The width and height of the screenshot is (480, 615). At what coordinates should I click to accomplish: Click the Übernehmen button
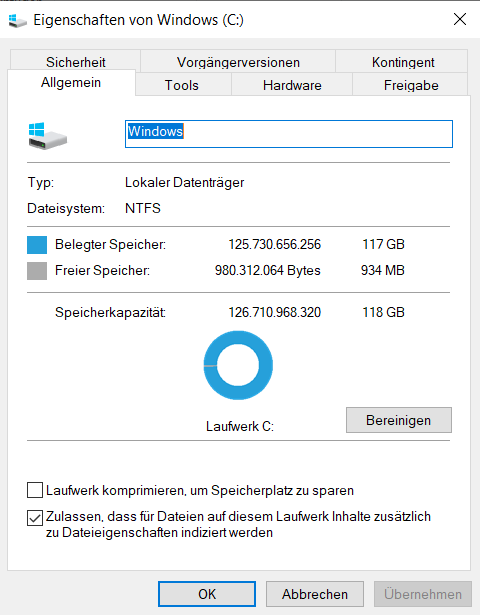pos(423,594)
